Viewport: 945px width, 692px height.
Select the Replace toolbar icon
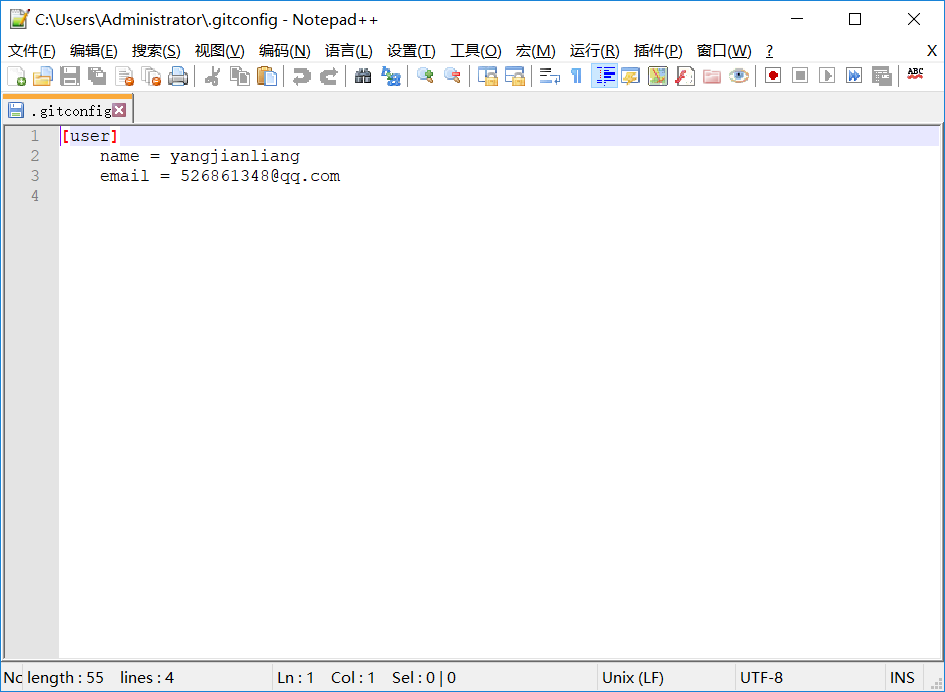[391, 75]
